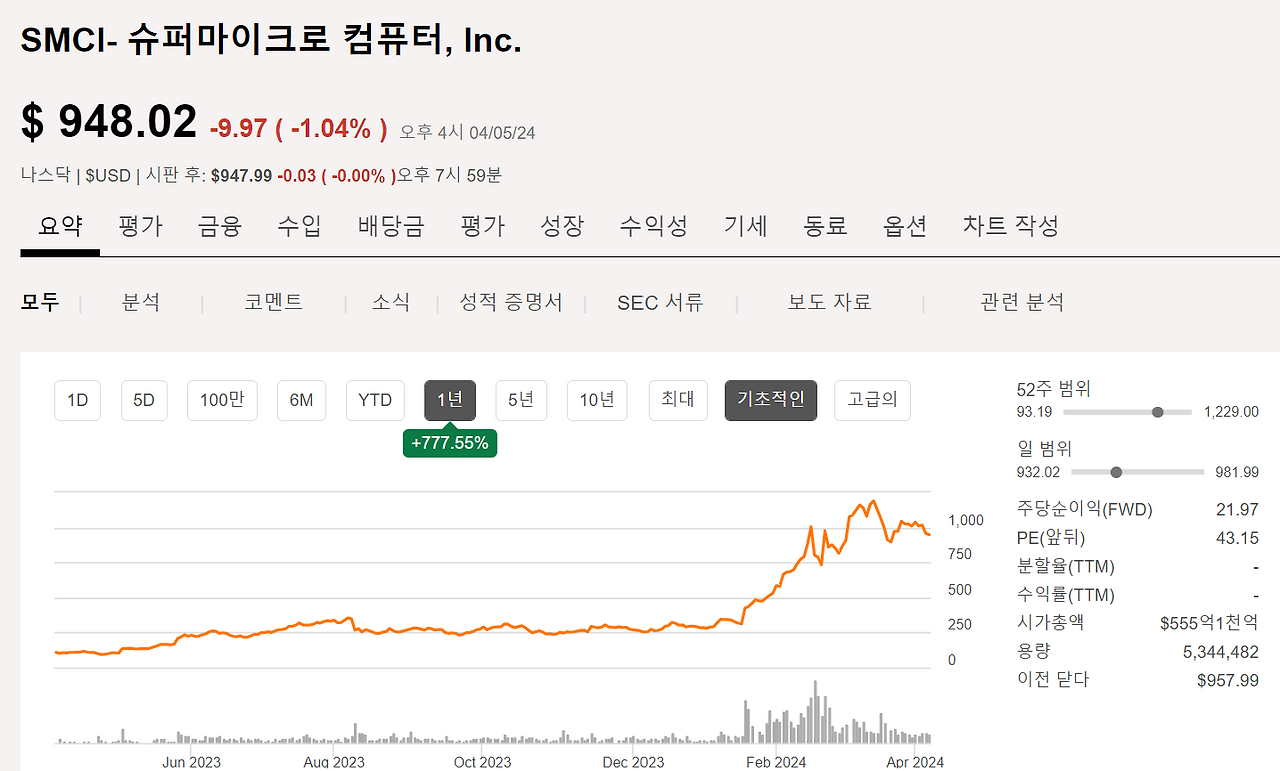The width and height of the screenshot is (1280, 771).
Task: Click the 시가총액 value $555억1천억
Action: click(1209, 623)
